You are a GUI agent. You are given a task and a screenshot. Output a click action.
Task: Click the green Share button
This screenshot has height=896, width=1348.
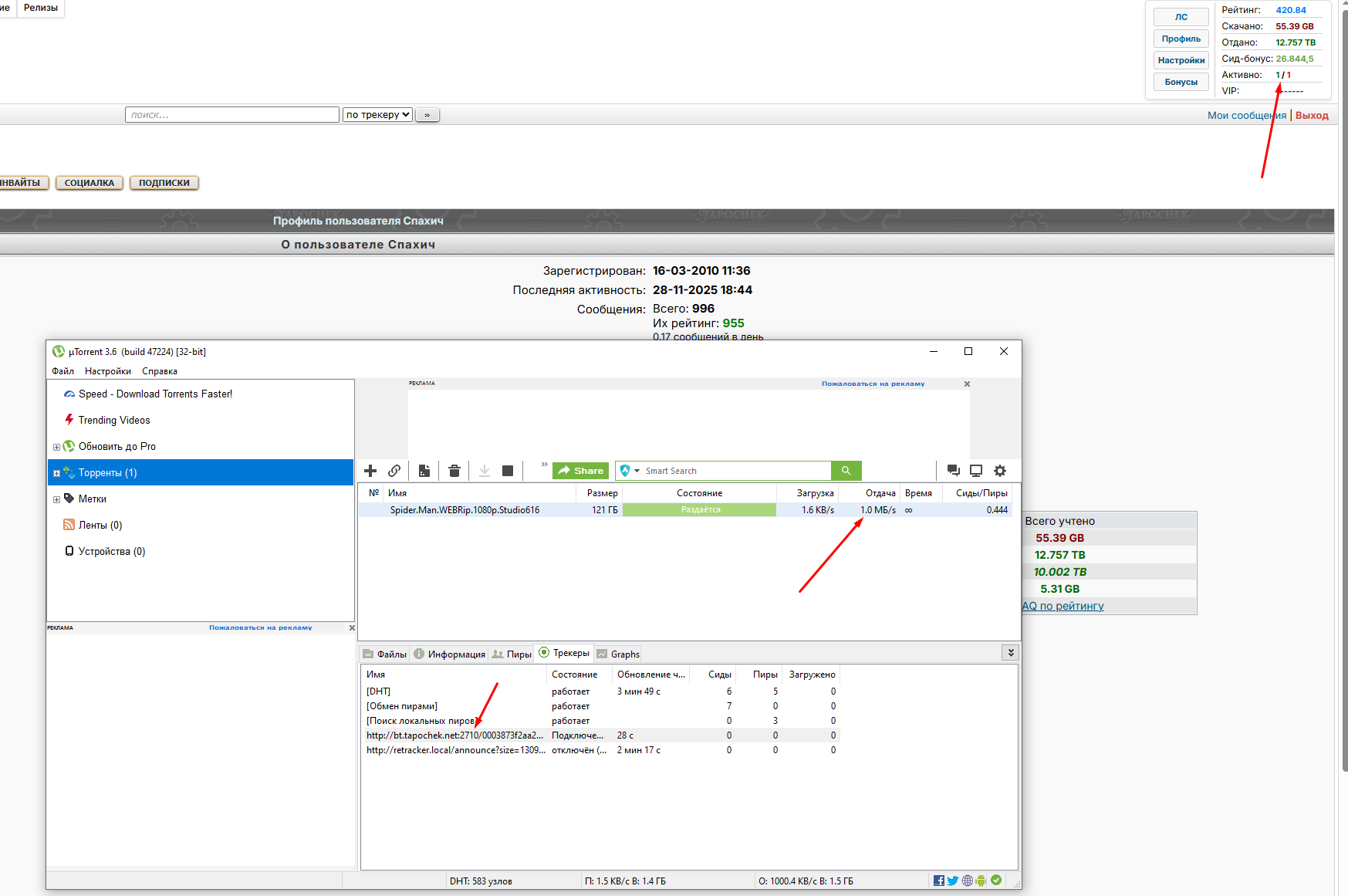click(x=580, y=471)
